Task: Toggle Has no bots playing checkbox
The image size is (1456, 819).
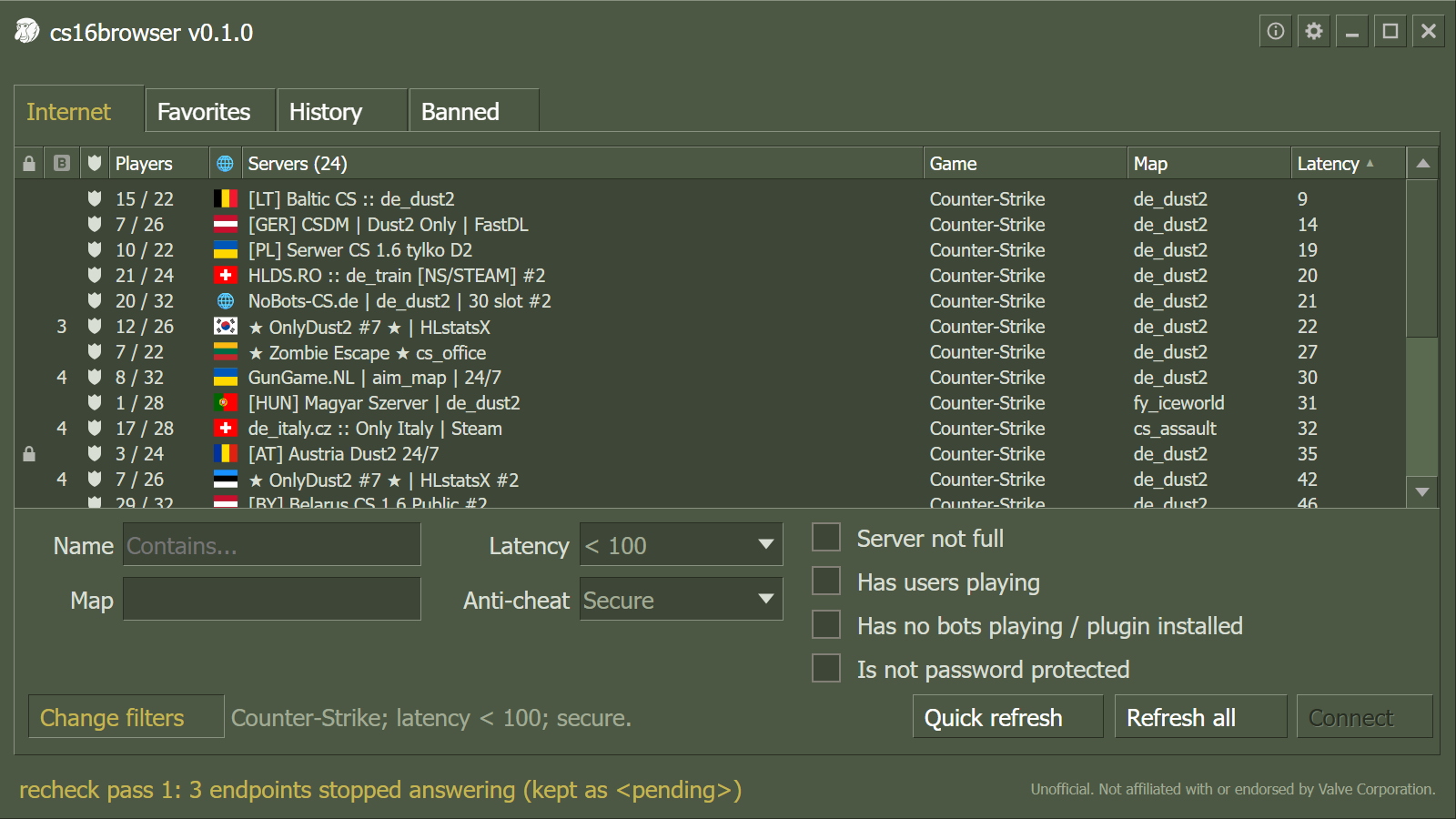Action: click(826, 624)
